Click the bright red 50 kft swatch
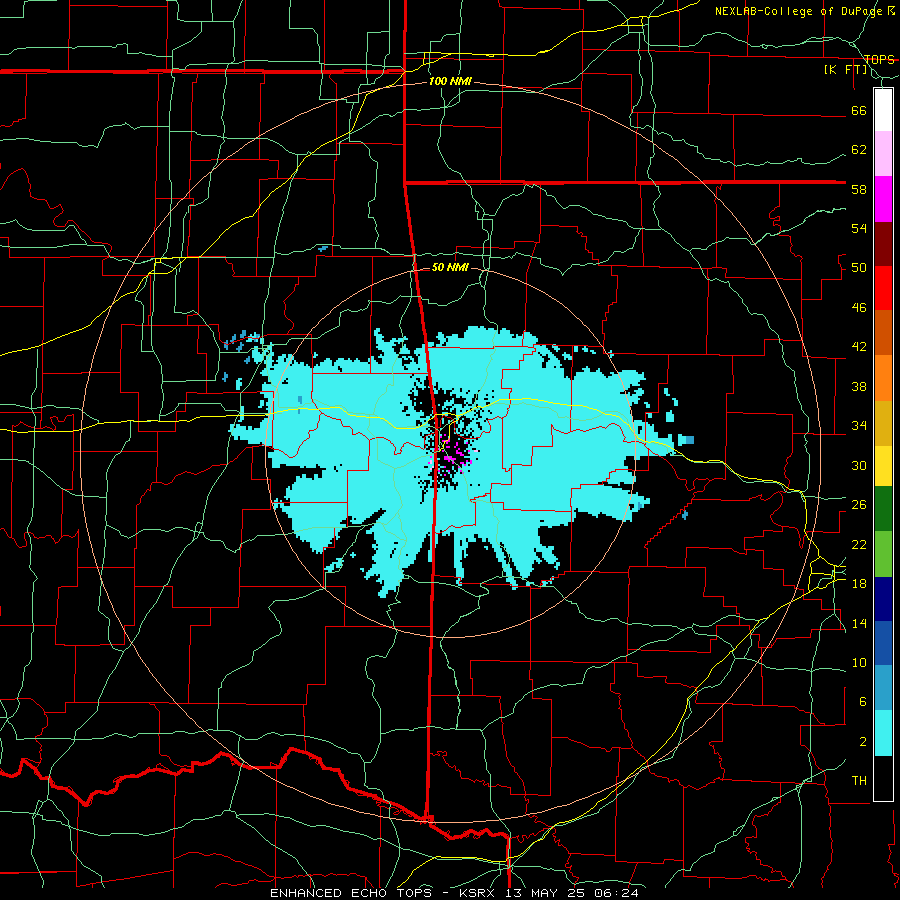Image resolution: width=900 pixels, height=900 pixels. pyautogui.click(x=883, y=288)
